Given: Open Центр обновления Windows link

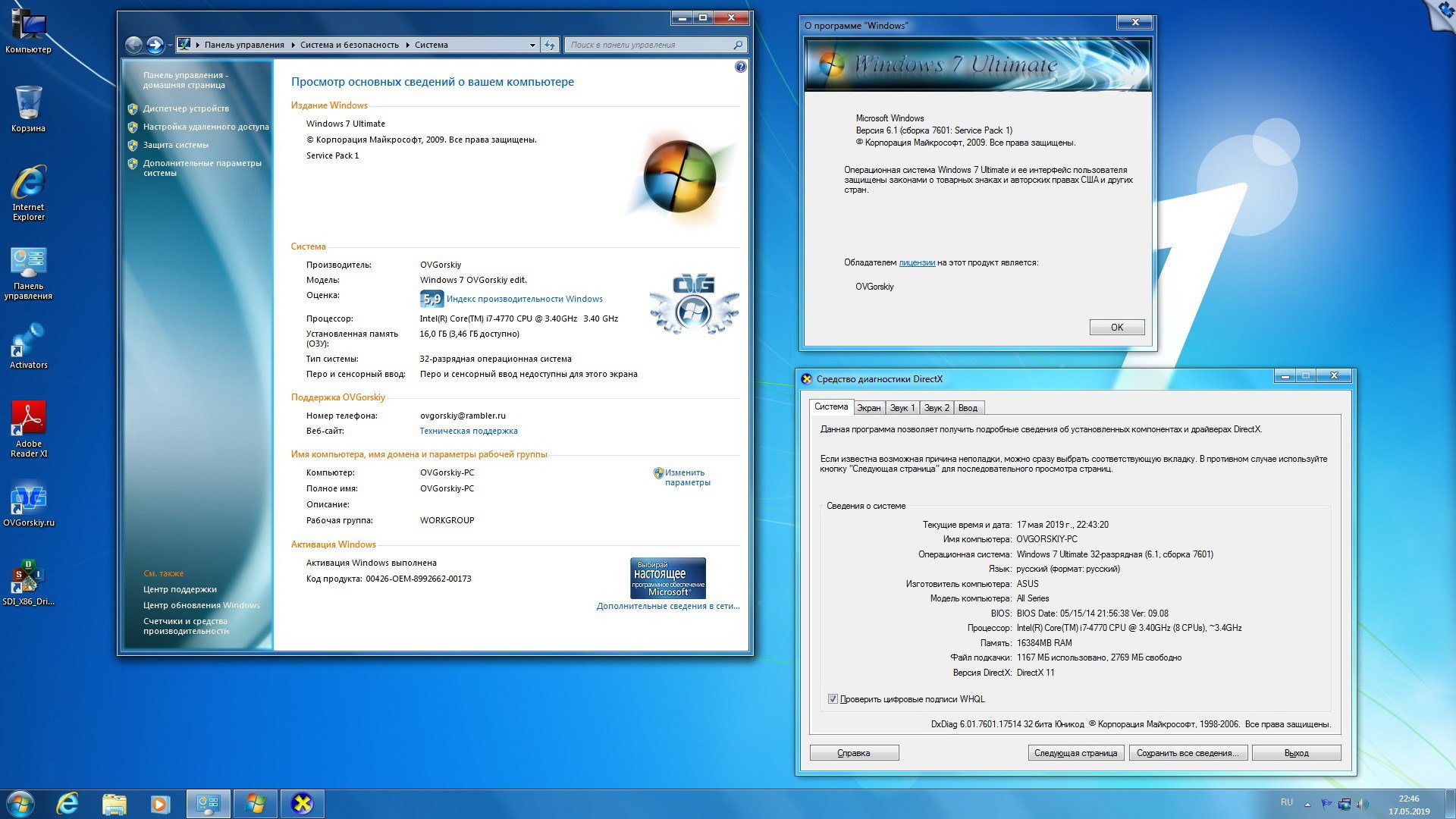Looking at the screenshot, I should pyautogui.click(x=202, y=605).
